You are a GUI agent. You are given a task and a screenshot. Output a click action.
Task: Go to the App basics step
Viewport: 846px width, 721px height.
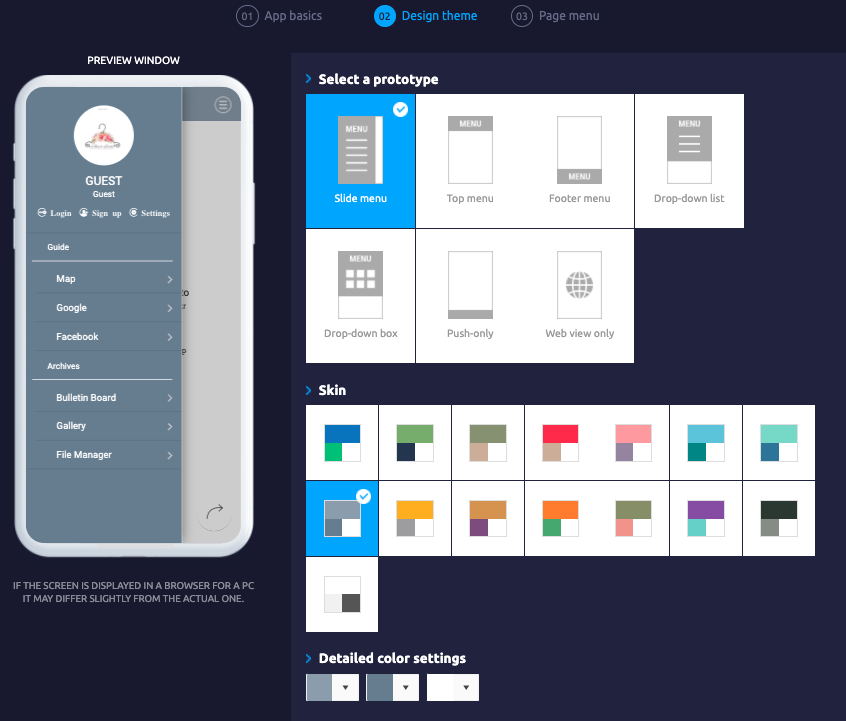click(279, 16)
